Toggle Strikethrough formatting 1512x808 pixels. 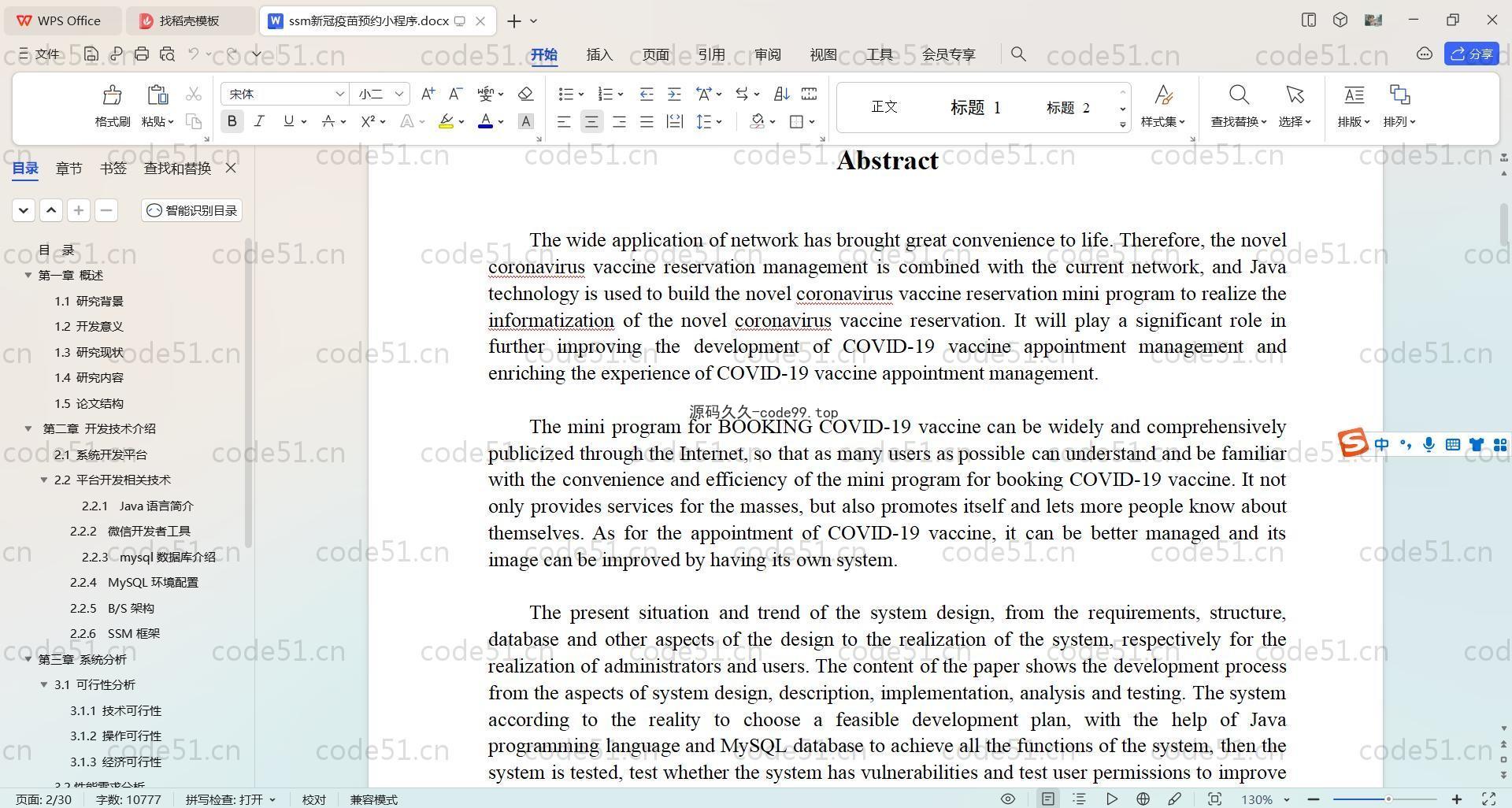tap(328, 121)
